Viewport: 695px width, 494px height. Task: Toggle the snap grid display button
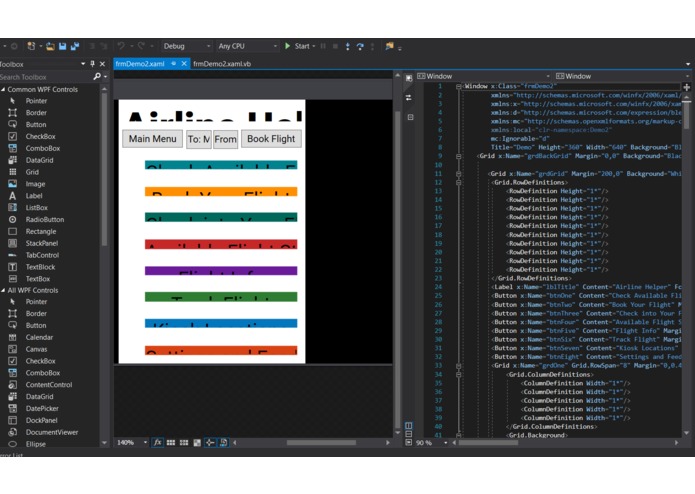(171, 442)
